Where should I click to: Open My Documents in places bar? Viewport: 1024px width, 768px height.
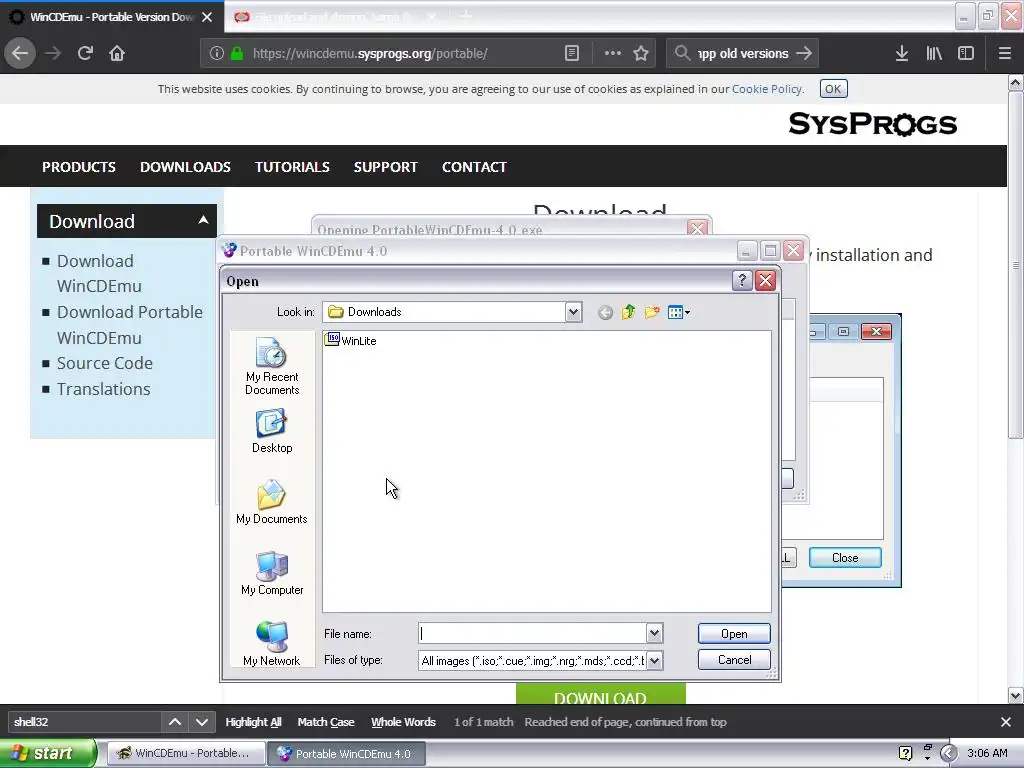pyautogui.click(x=272, y=502)
